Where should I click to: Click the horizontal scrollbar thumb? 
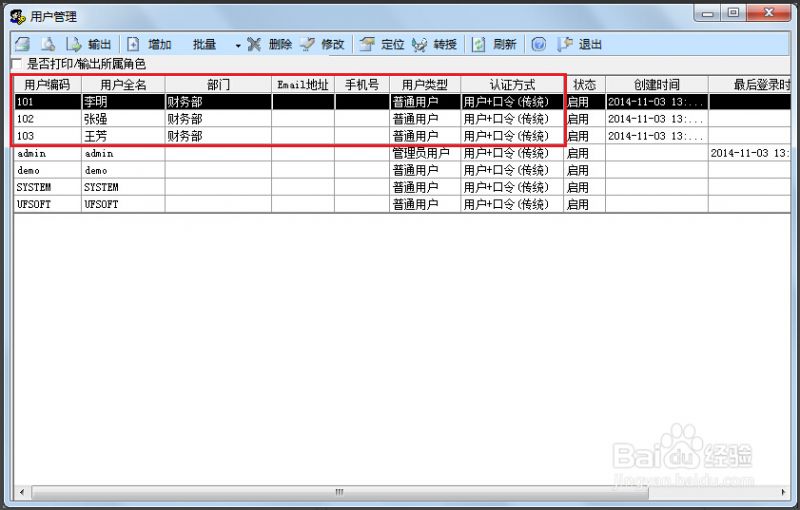(x=340, y=492)
